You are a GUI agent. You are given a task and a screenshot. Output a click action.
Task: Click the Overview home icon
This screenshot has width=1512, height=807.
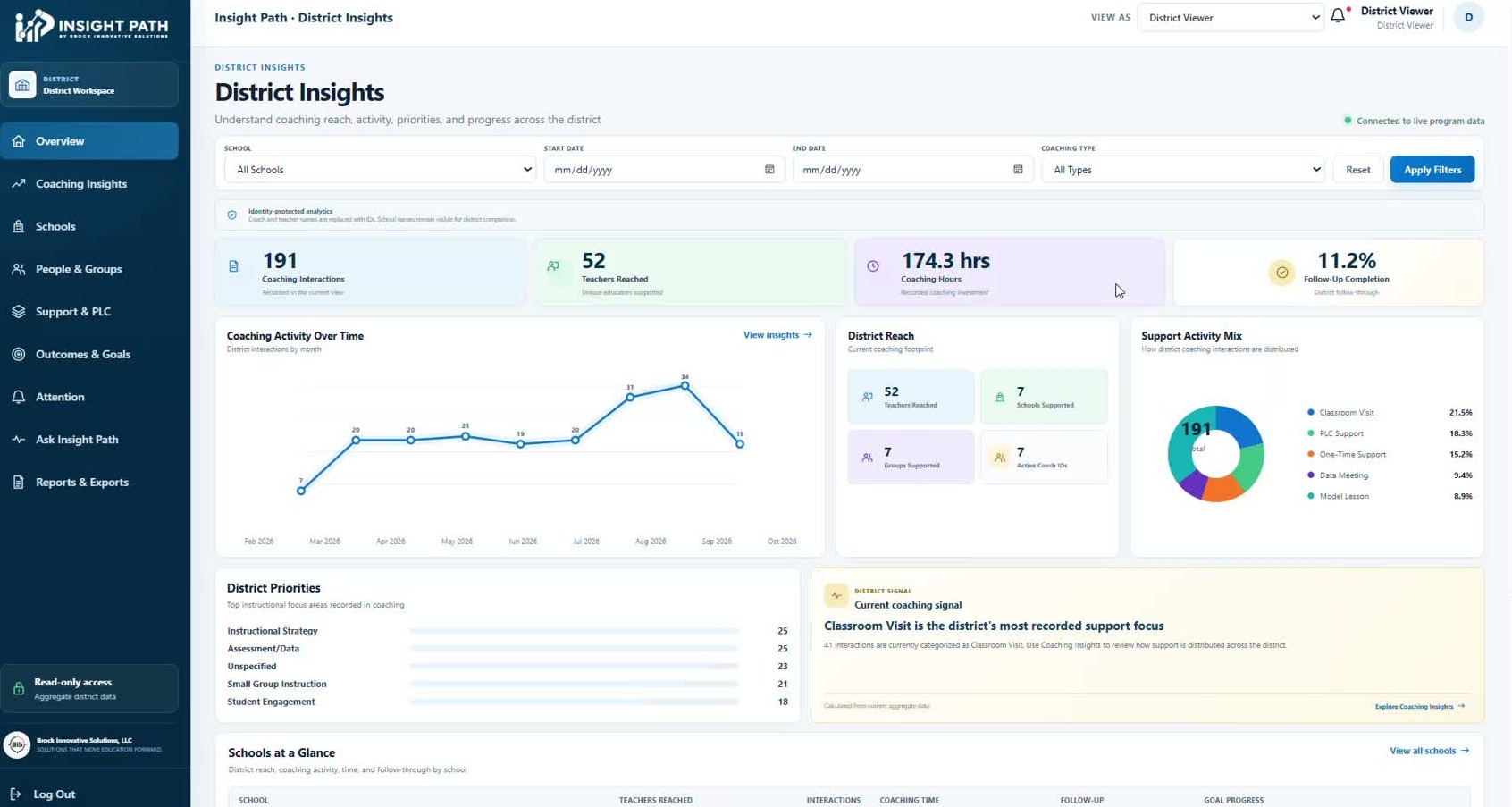click(x=19, y=141)
